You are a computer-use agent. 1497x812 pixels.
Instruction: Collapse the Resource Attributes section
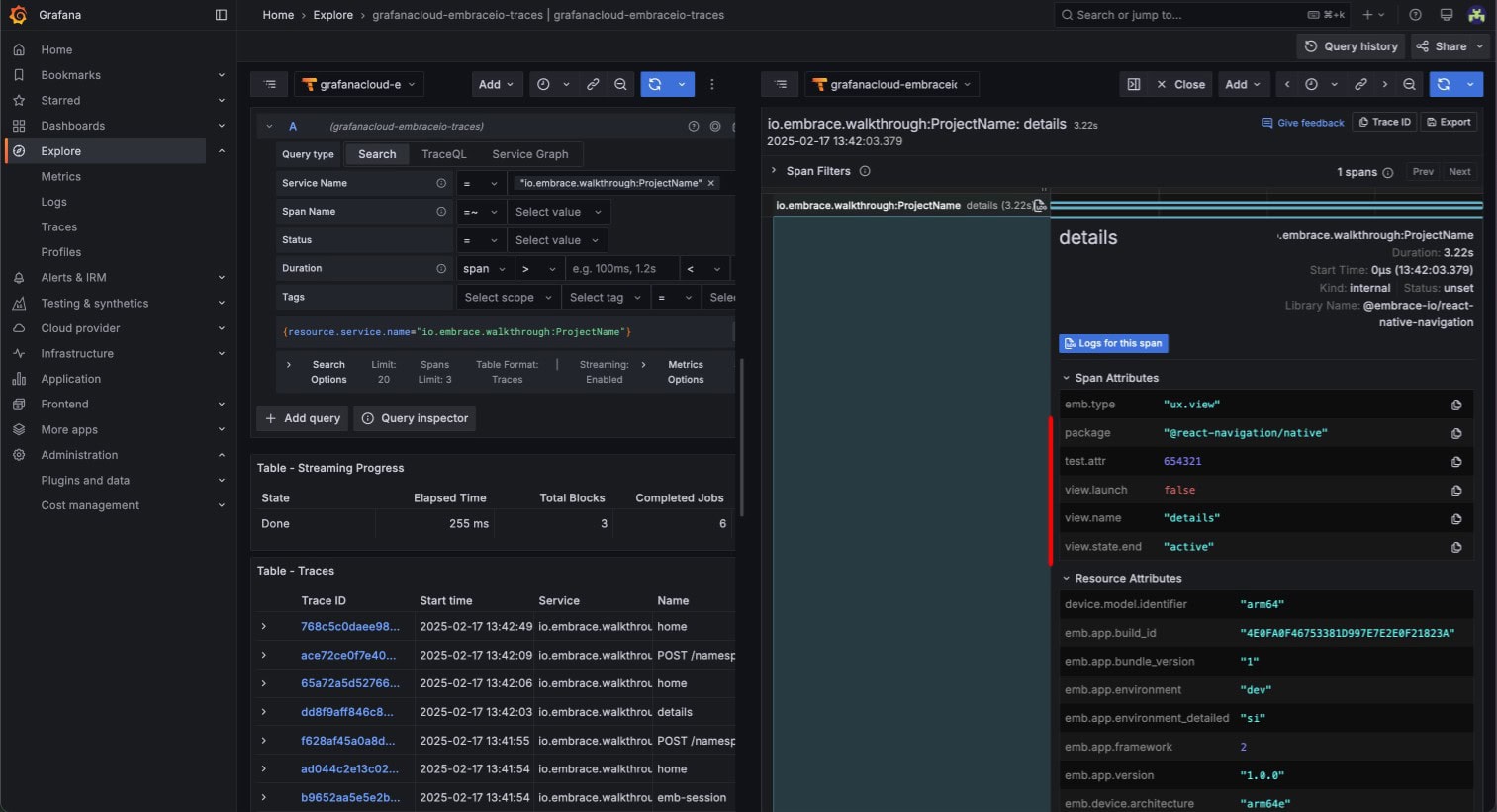pos(1066,579)
